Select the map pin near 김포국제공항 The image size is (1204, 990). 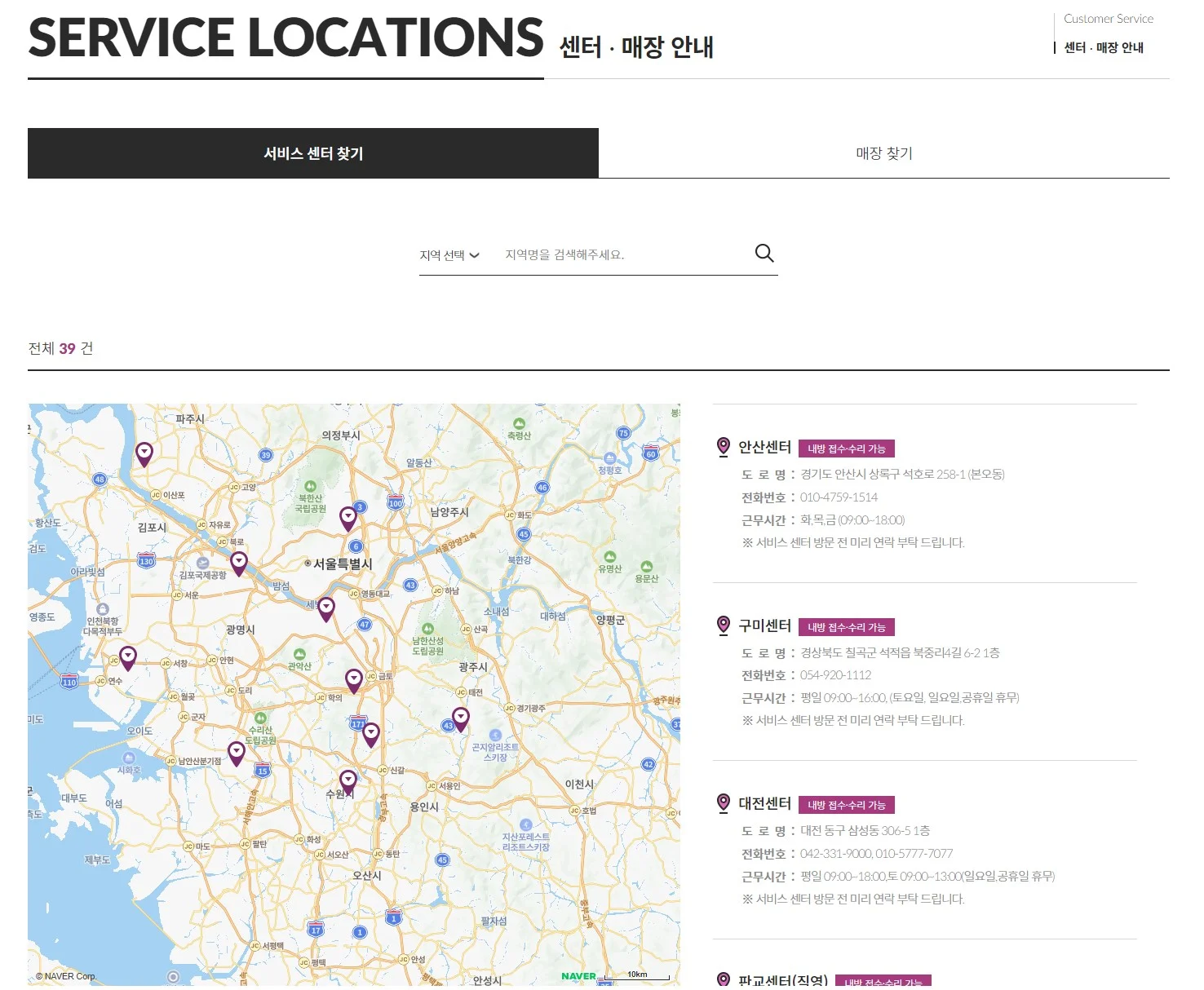point(239,564)
